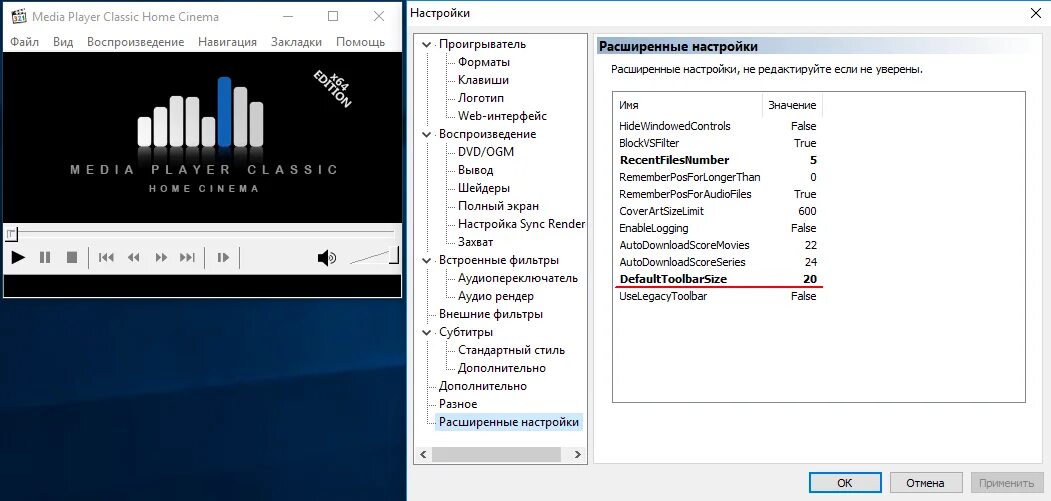Screen dimensions: 1051x501
Task: Select the CoverArtSizeLimit setting row
Action: tap(718, 211)
